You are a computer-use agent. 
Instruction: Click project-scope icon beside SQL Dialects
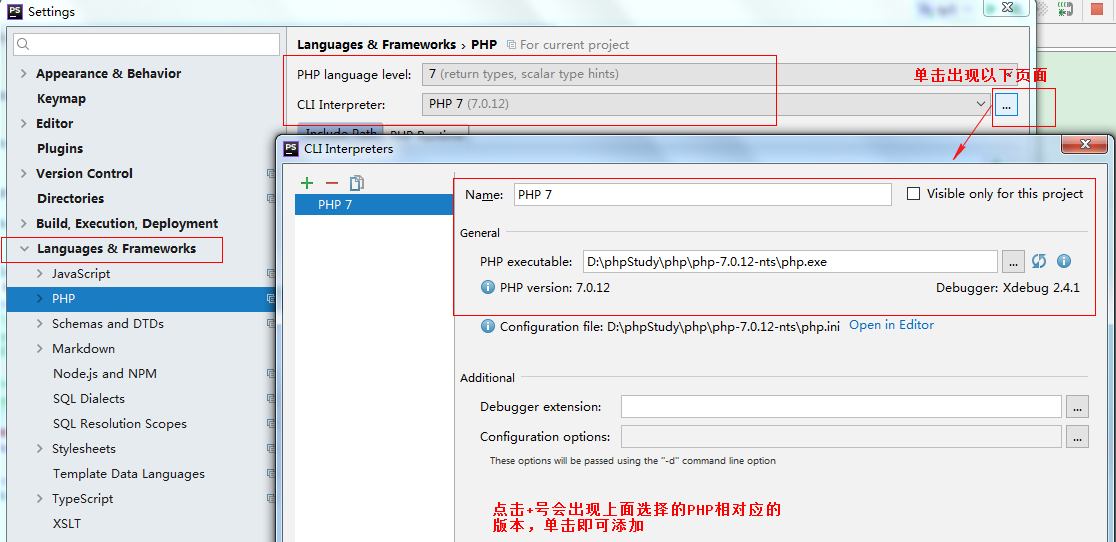click(270, 398)
